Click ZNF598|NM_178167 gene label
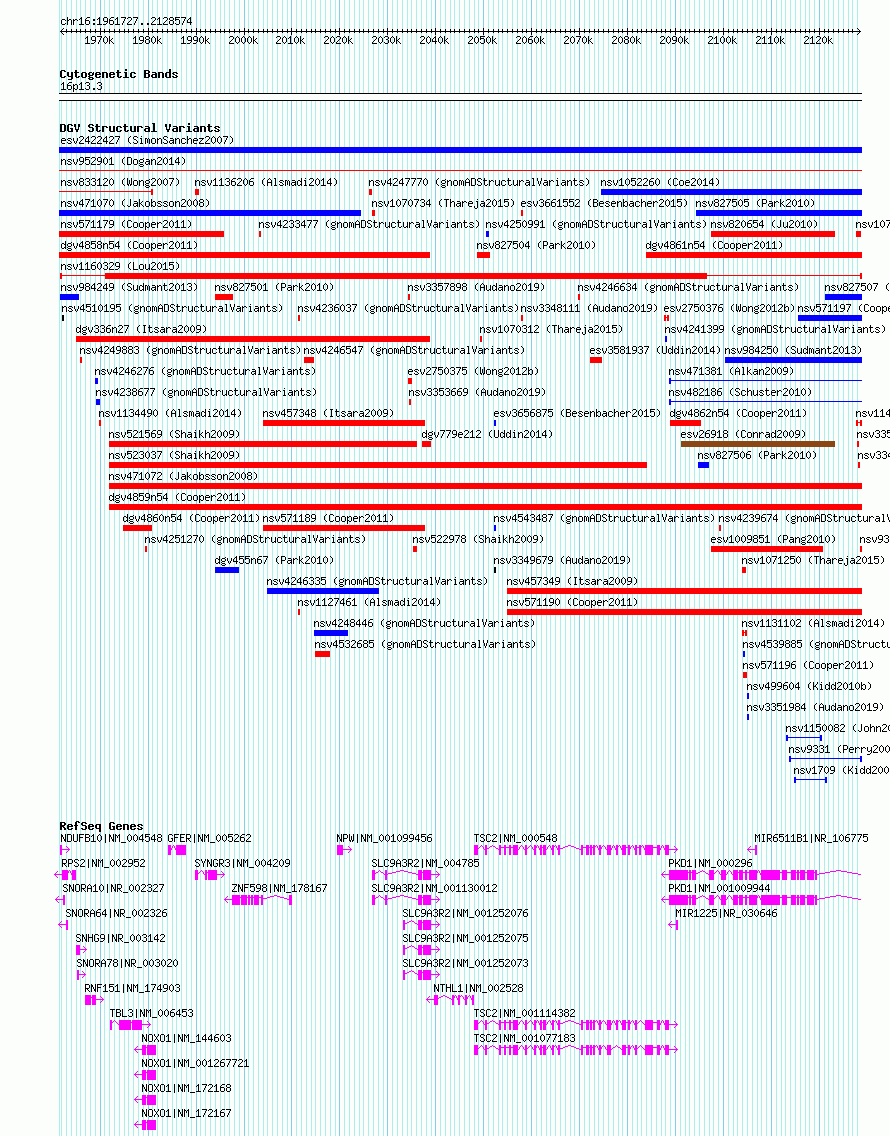890x1136 pixels. 279,889
